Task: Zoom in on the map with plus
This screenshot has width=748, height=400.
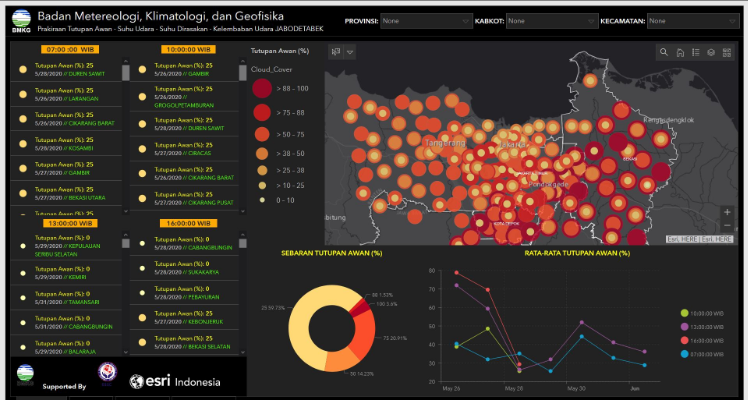Action: 727,212
